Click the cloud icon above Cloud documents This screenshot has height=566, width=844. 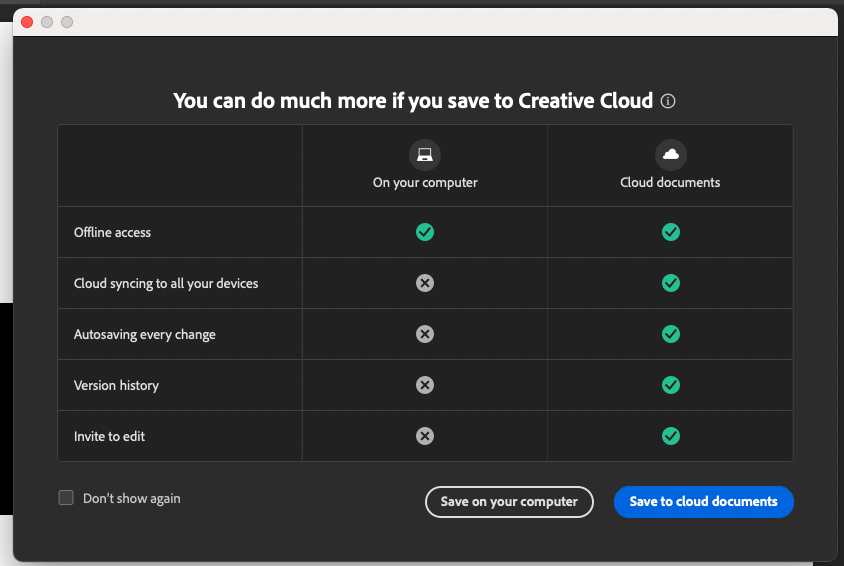click(671, 154)
